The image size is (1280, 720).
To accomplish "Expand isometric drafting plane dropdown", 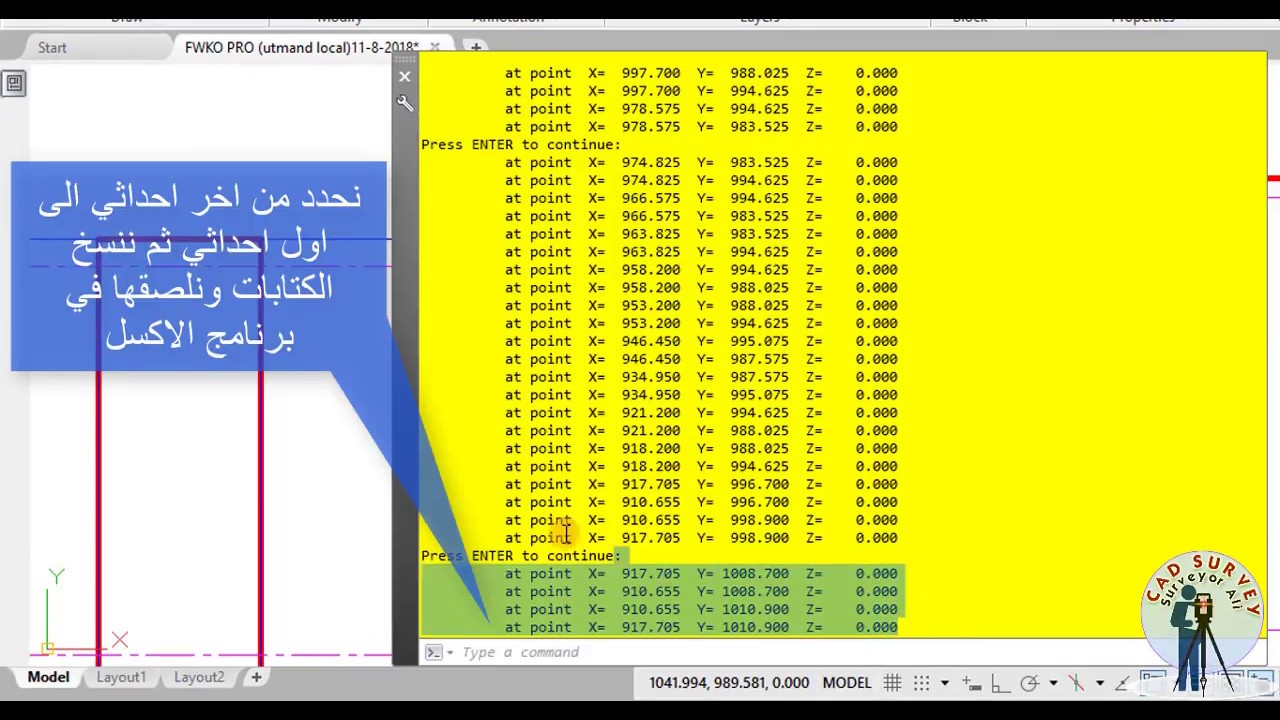I will pyautogui.click(x=1099, y=683).
